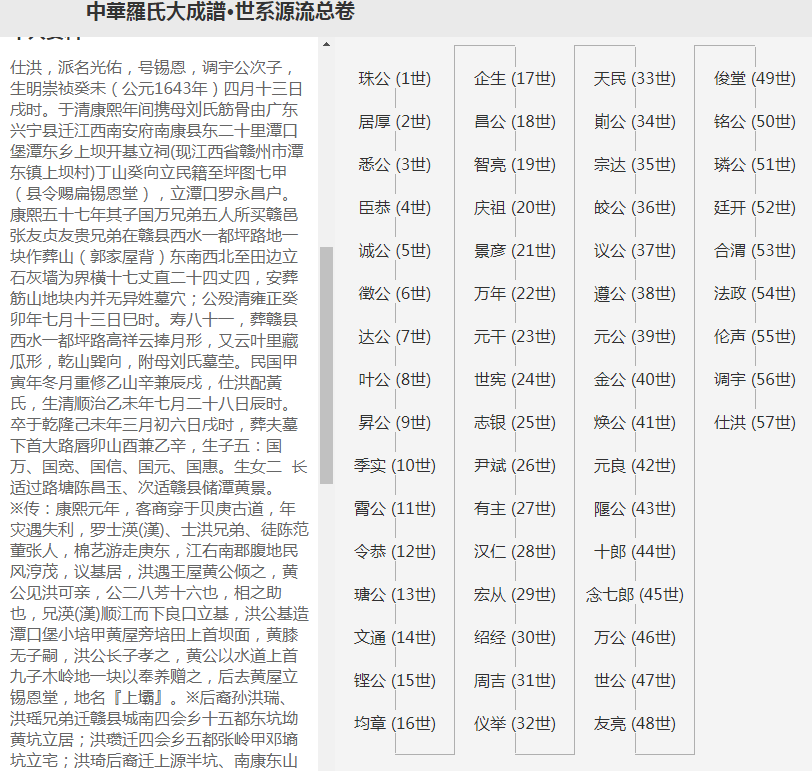Click 法政 (54世)
The height and width of the screenshot is (771, 812).
click(755, 294)
